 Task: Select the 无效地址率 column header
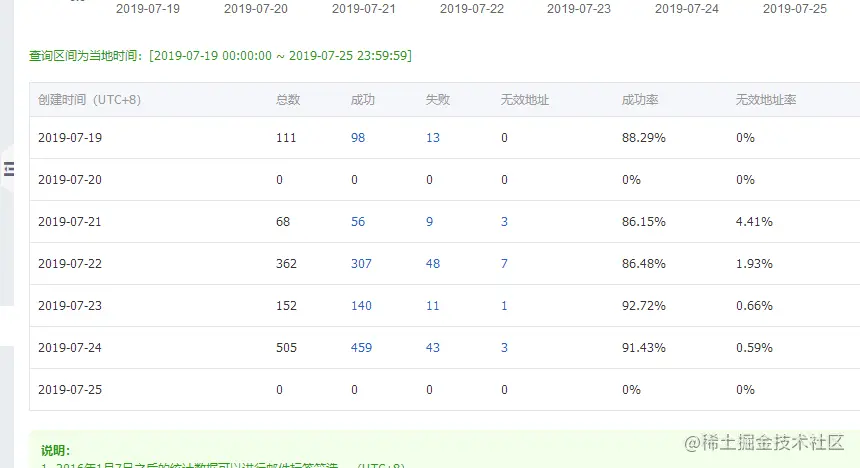coord(766,100)
